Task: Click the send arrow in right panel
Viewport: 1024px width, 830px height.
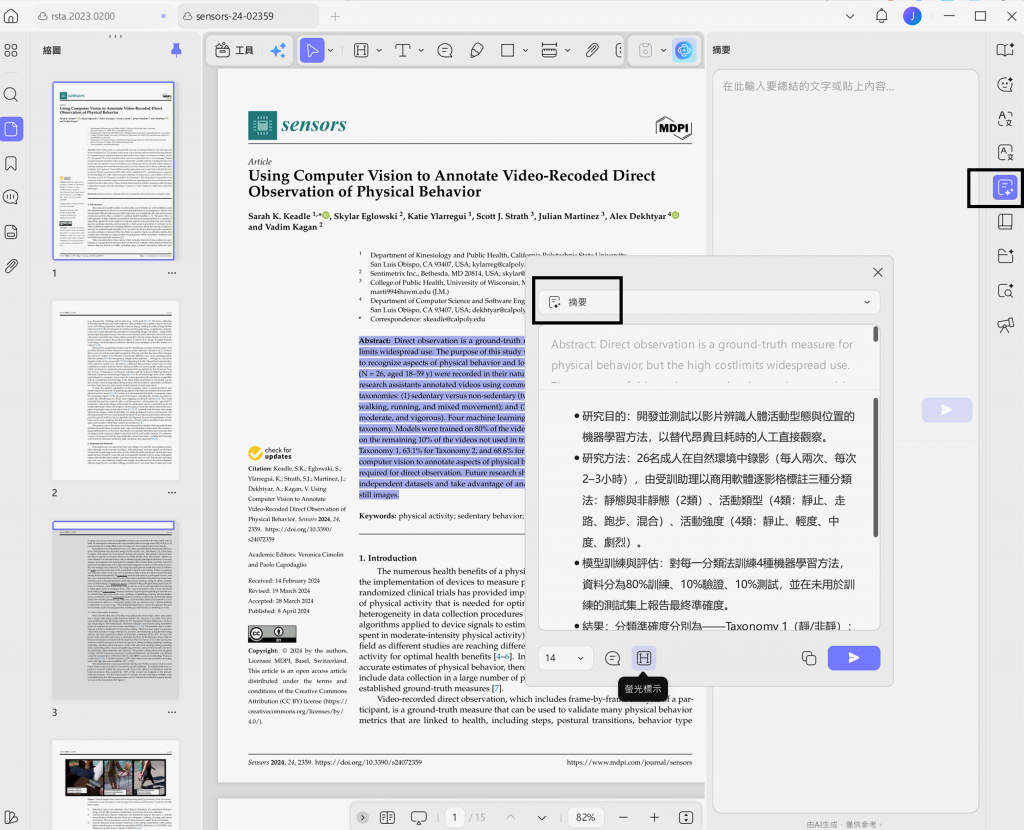Action: tap(946, 410)
